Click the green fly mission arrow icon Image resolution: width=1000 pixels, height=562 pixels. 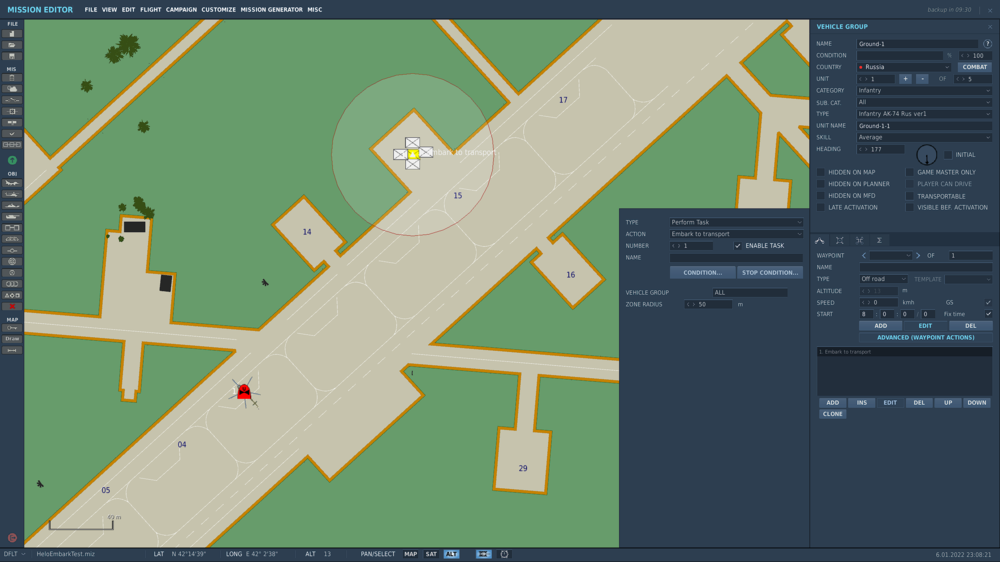tap(12, 161)
